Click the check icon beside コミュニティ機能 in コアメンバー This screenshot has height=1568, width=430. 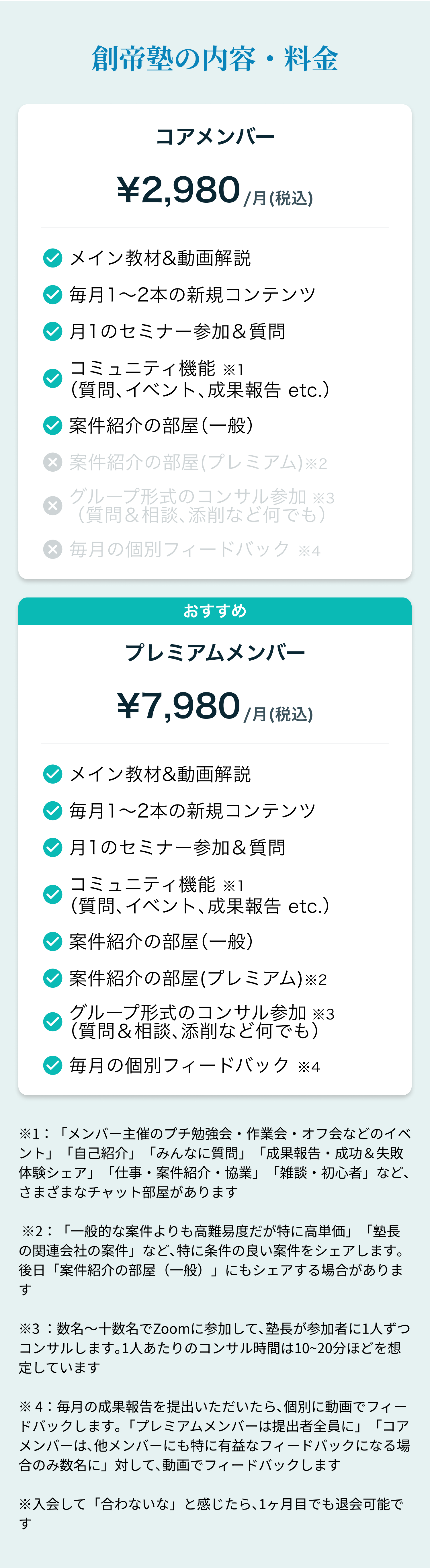53,379
